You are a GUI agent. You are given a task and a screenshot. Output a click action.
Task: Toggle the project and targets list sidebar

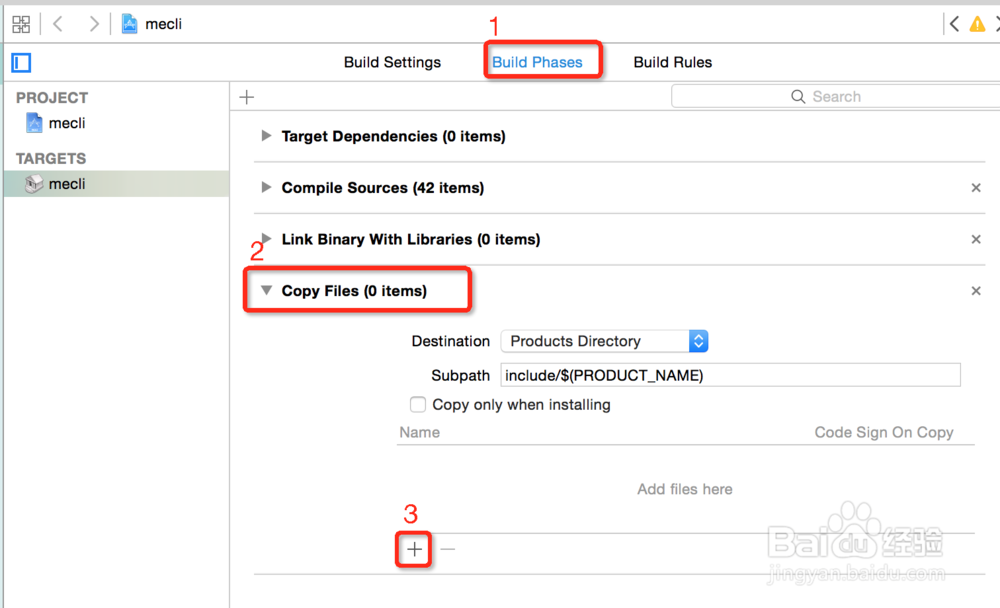pos(21,63)
